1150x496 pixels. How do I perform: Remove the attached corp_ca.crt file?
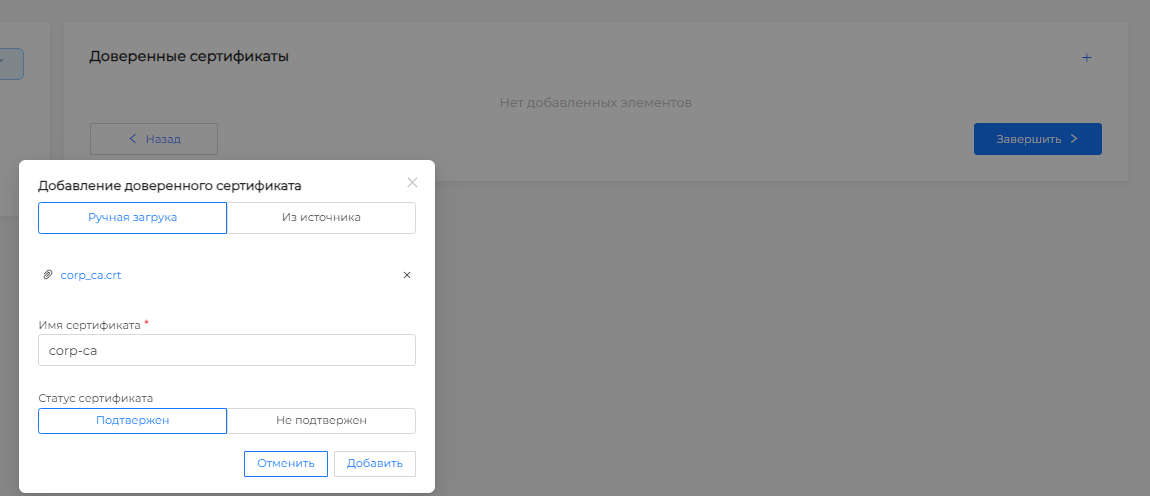[x=406, y=275]
